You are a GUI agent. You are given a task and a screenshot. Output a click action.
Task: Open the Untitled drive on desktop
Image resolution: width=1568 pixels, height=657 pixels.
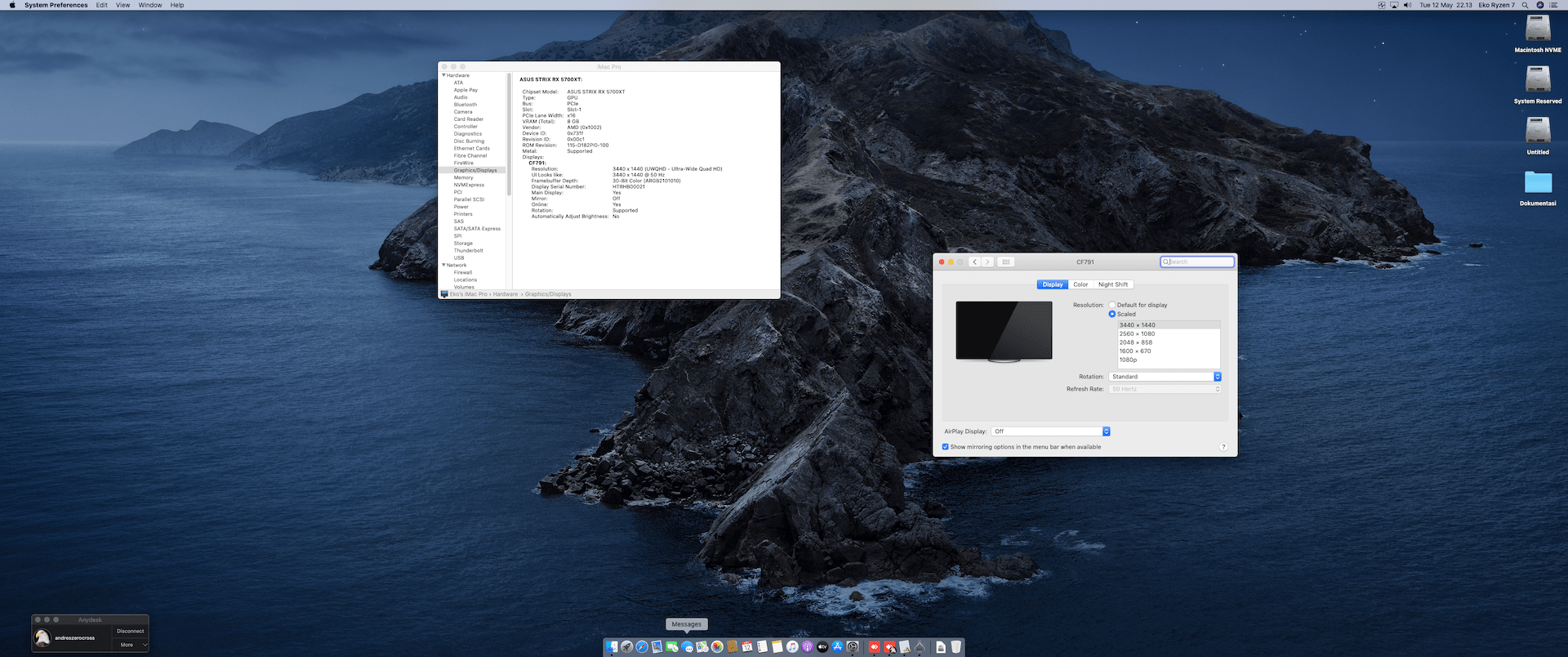point(1538,131)
